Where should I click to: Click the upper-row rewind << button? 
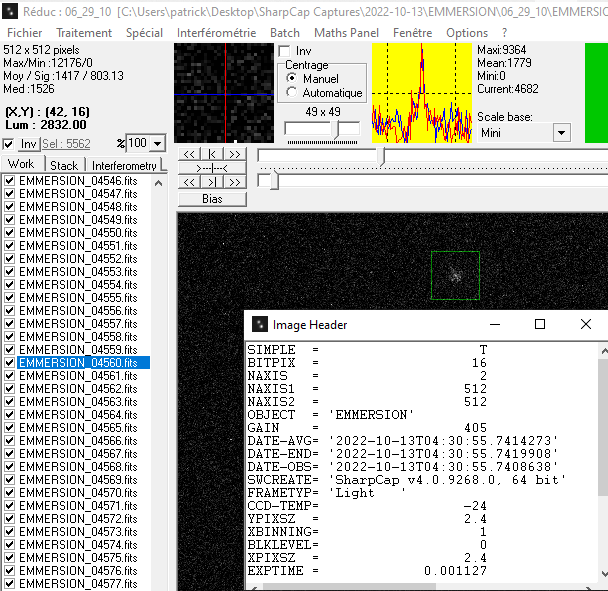click(189, 154)
